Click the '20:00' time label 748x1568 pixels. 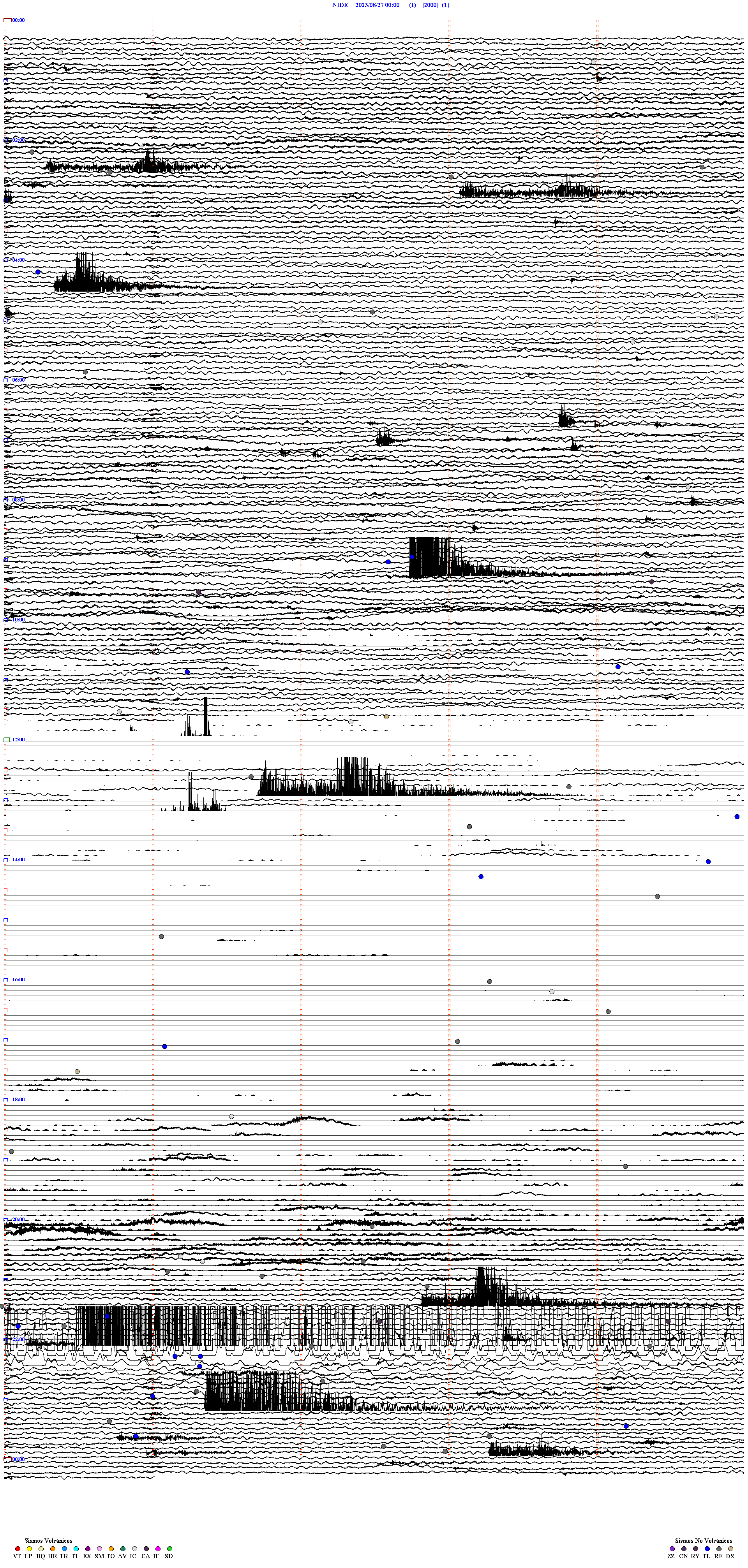(x=18, y=1219)
